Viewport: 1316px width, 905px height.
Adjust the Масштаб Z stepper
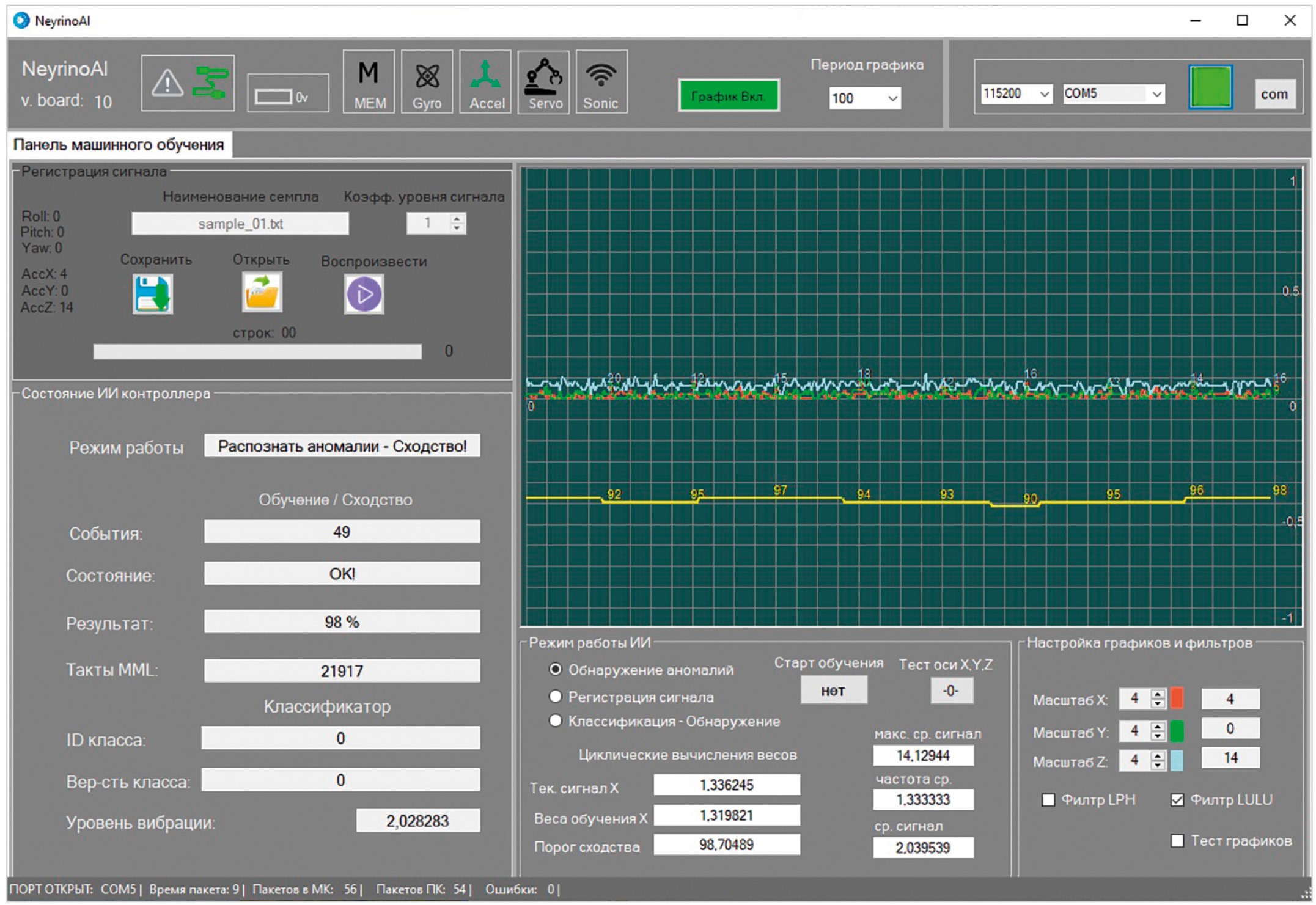tap(1158, 760)
